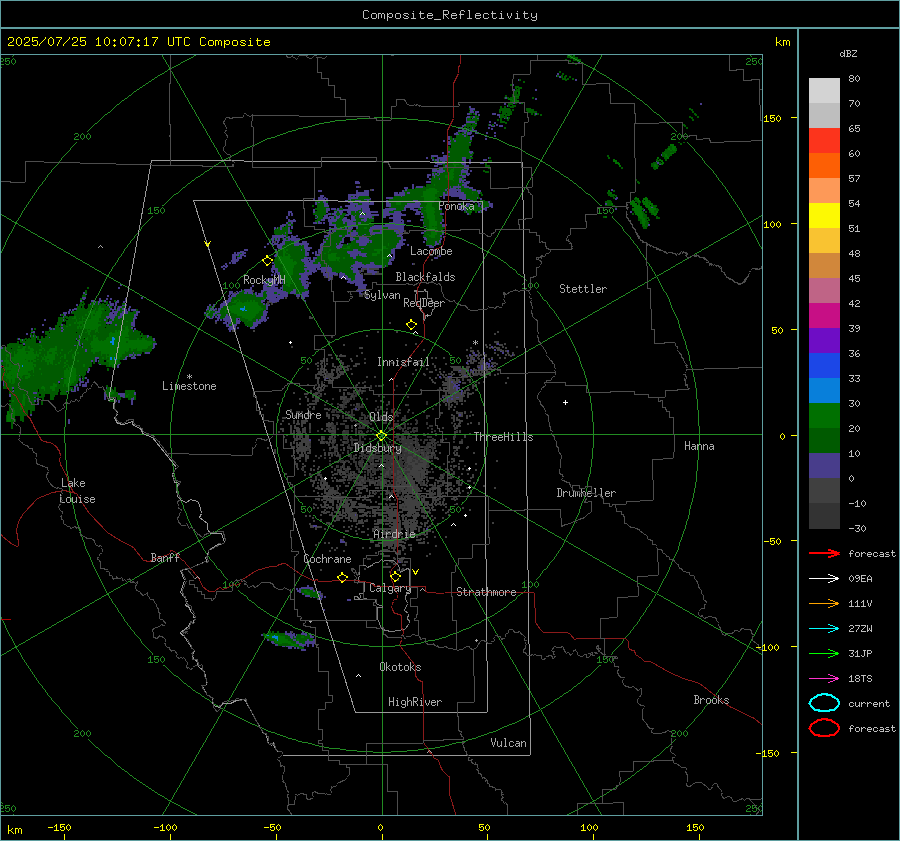This screenshot has height=841, width=900.
Task: Click the HighRiver town label
Action: (415, 702)
